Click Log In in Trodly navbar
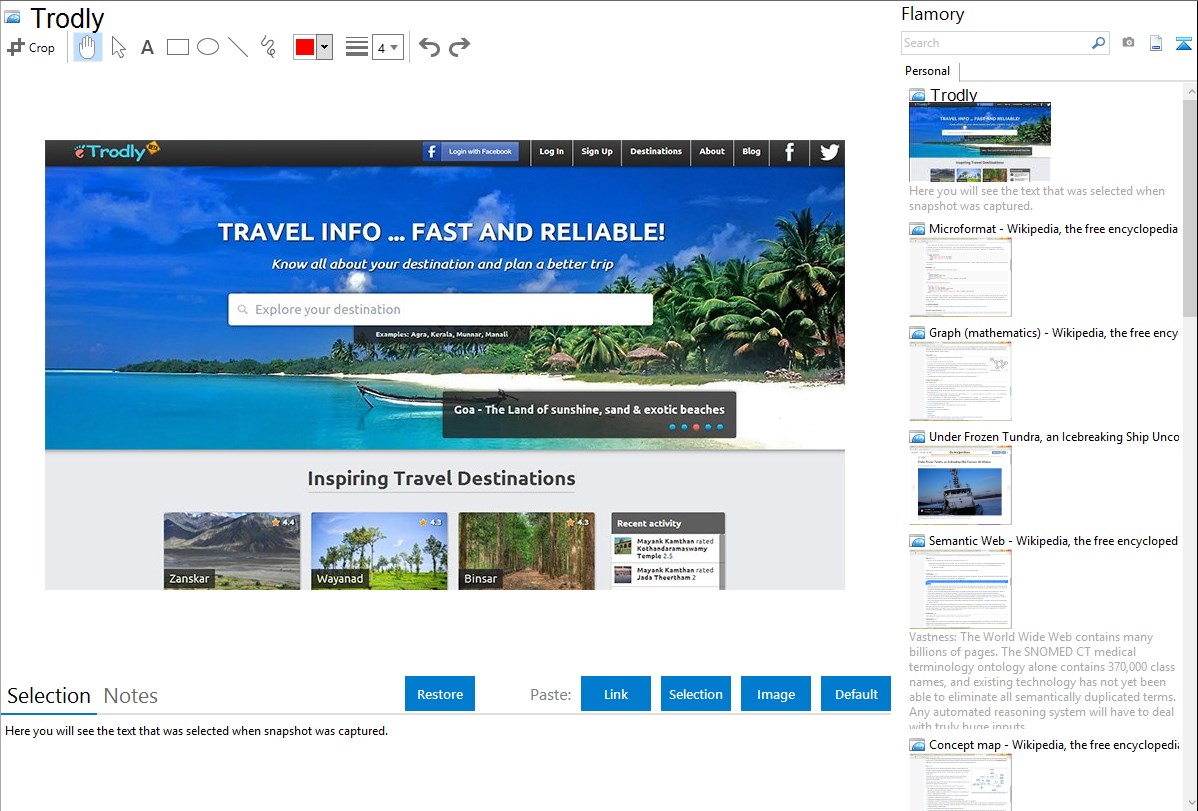 pyautogui.click(x=551, y=151)
